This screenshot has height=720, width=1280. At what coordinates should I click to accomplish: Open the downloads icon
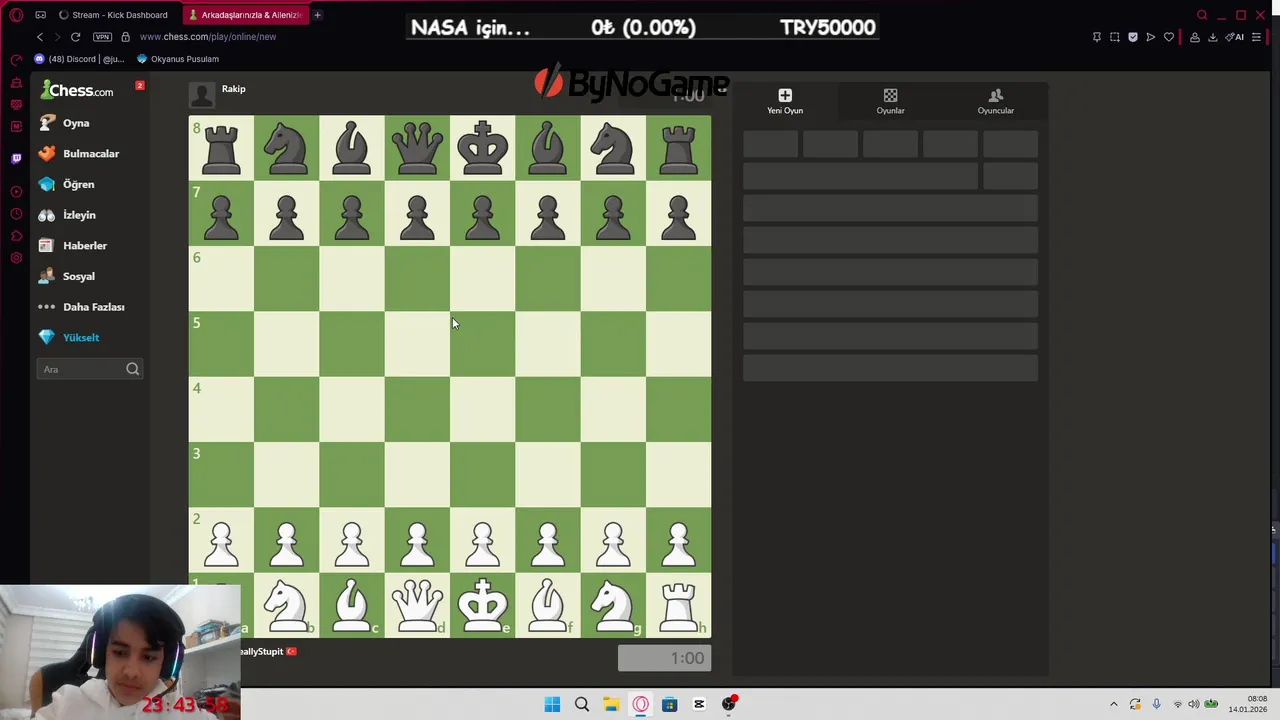pyautogui.click(x=1213, y=37)
